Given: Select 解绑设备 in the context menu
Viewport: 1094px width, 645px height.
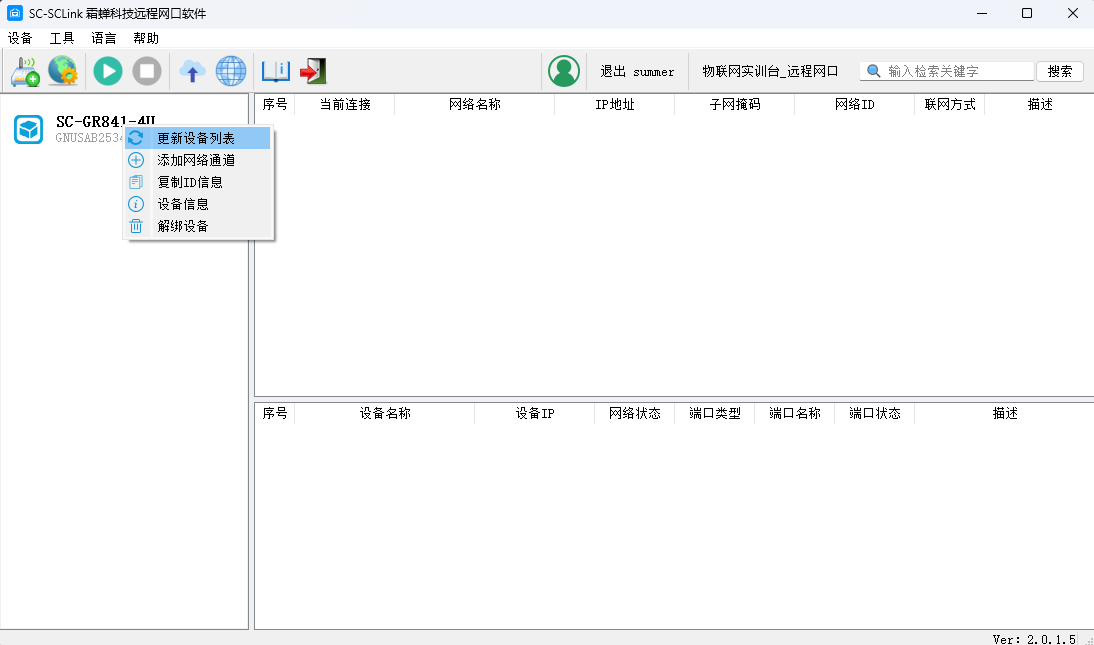Looking at the screenshot, I should coord(183,226).
